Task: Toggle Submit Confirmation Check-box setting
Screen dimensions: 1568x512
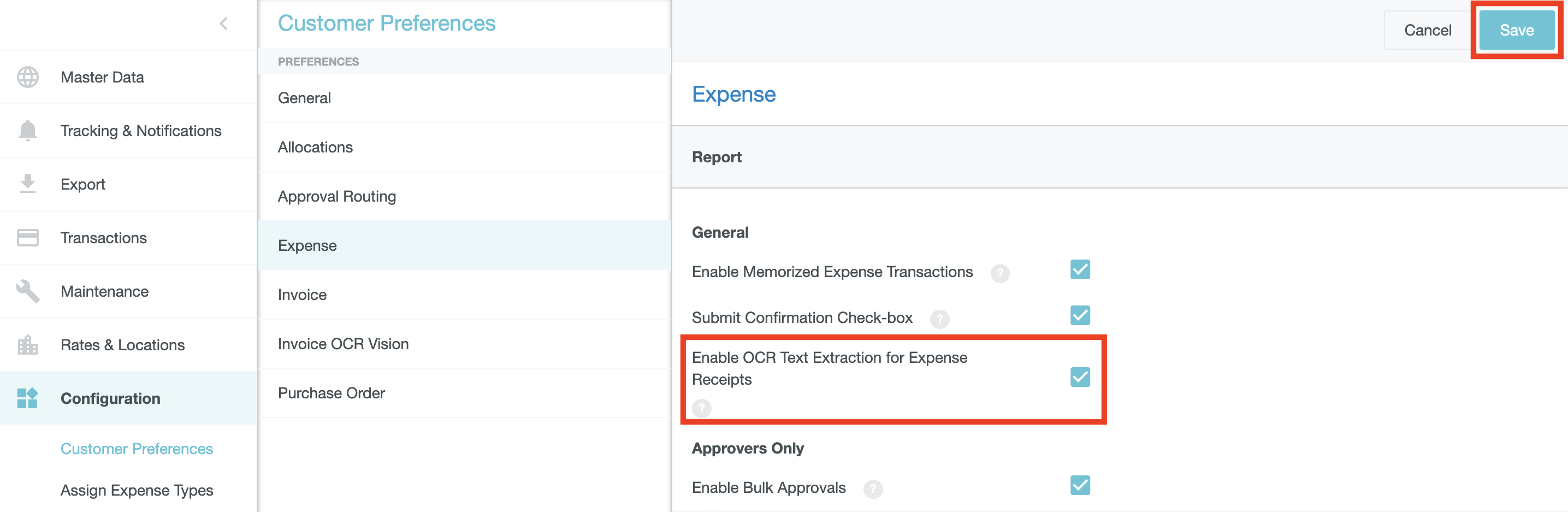Action: tap(1080, 315)
